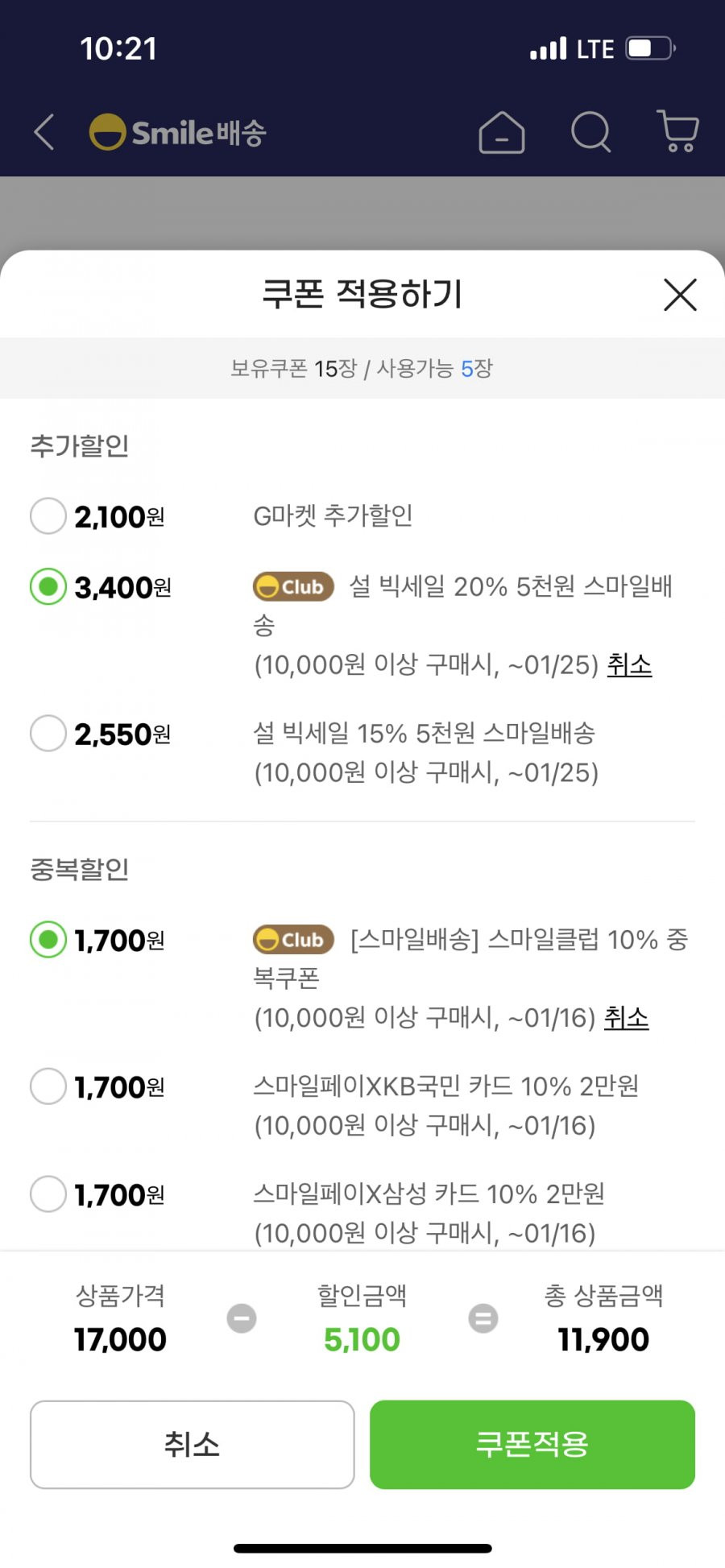Select the 3,400원 coupon radio button
This screenshot has height=1568, width=725.
(x=48, y=587)
